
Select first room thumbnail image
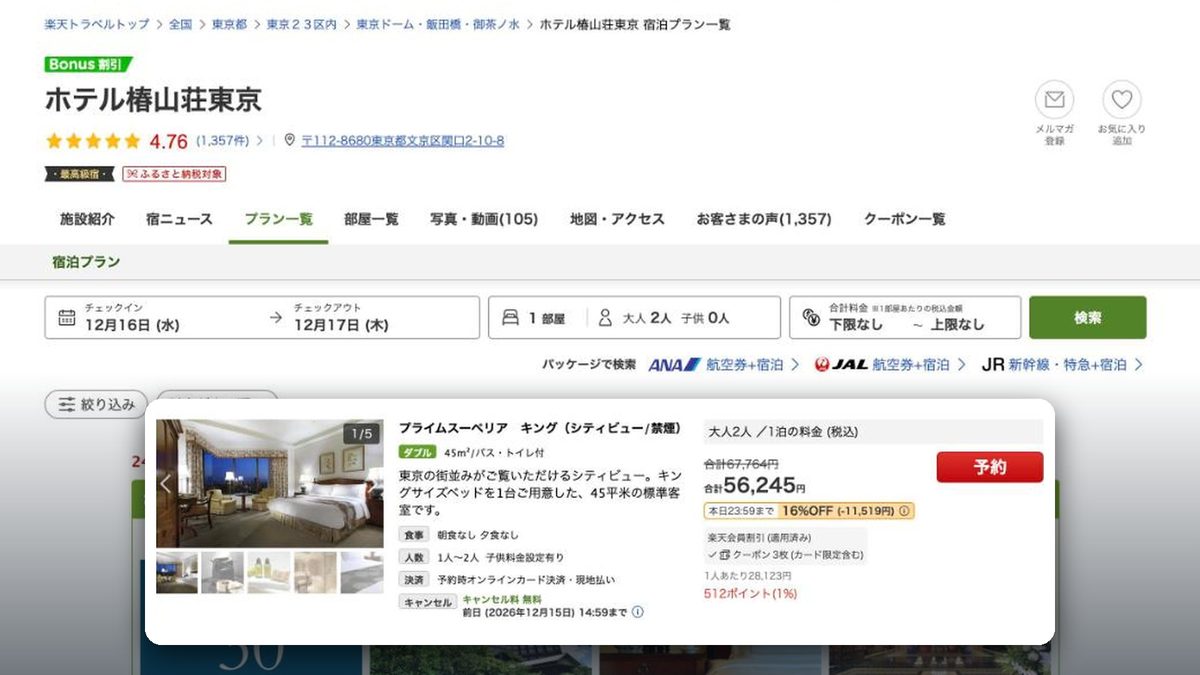[177, 573]
